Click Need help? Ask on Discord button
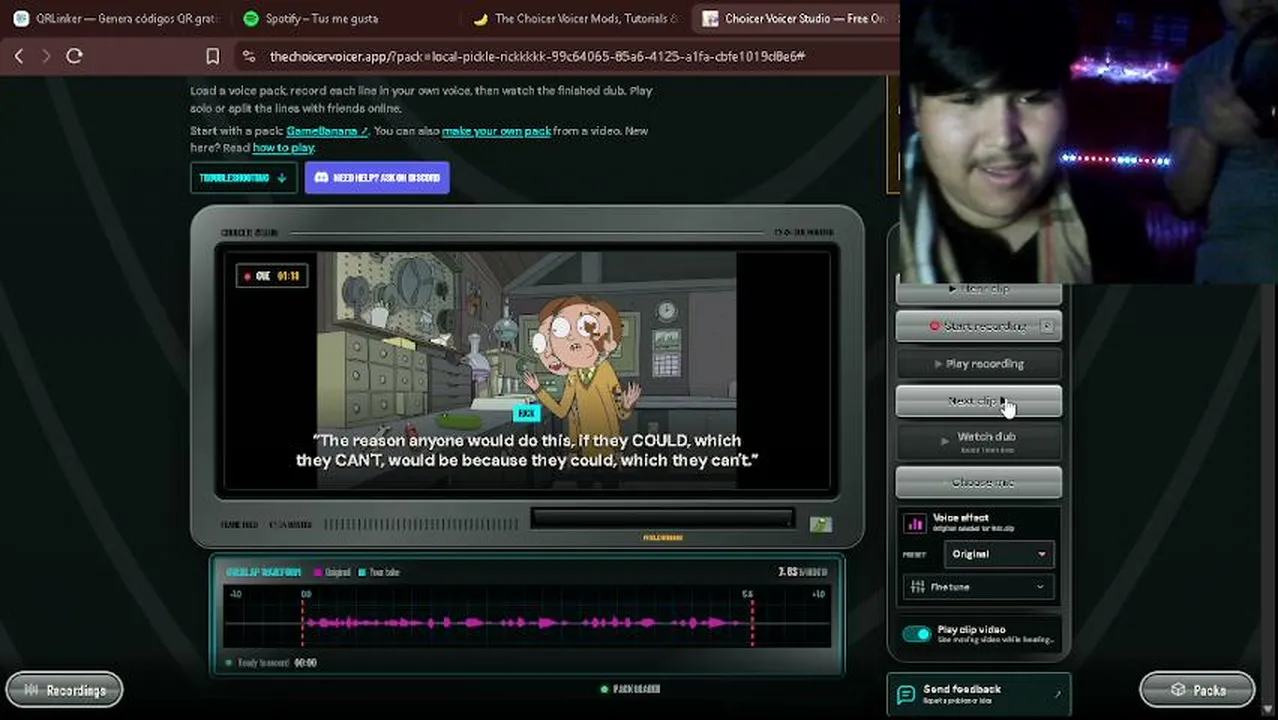1278x720 pixels. click(x=377, y=177)
